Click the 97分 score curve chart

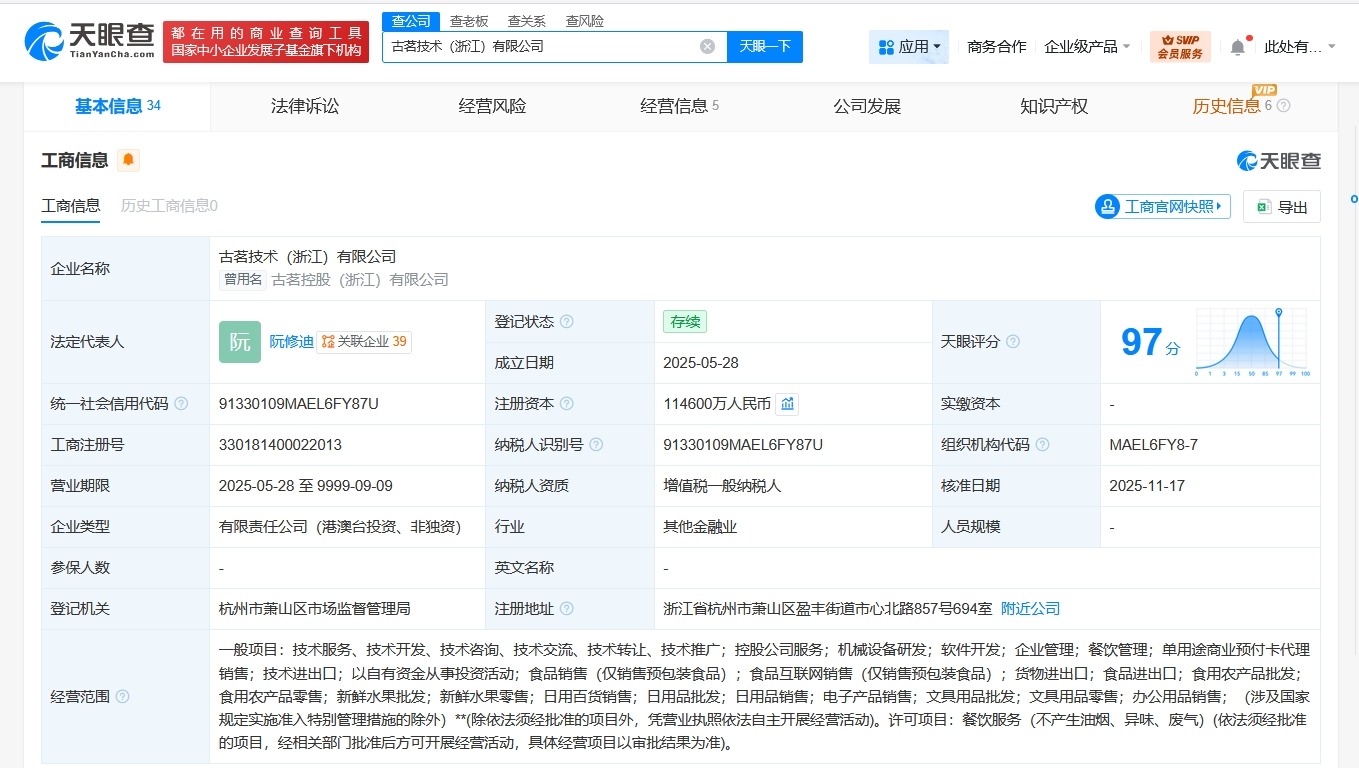click(1250, 340)
